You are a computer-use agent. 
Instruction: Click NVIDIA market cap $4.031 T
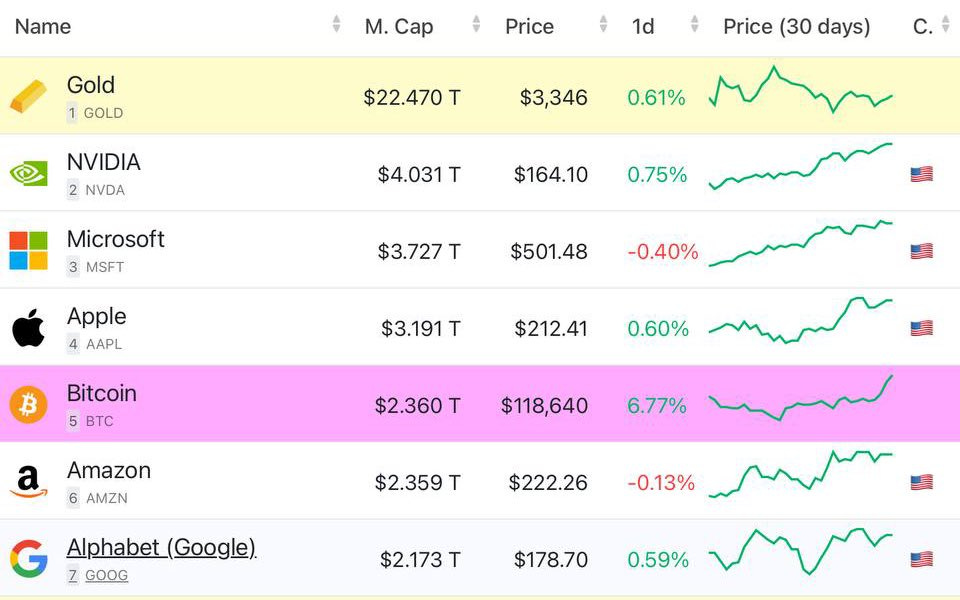(419, 174)
